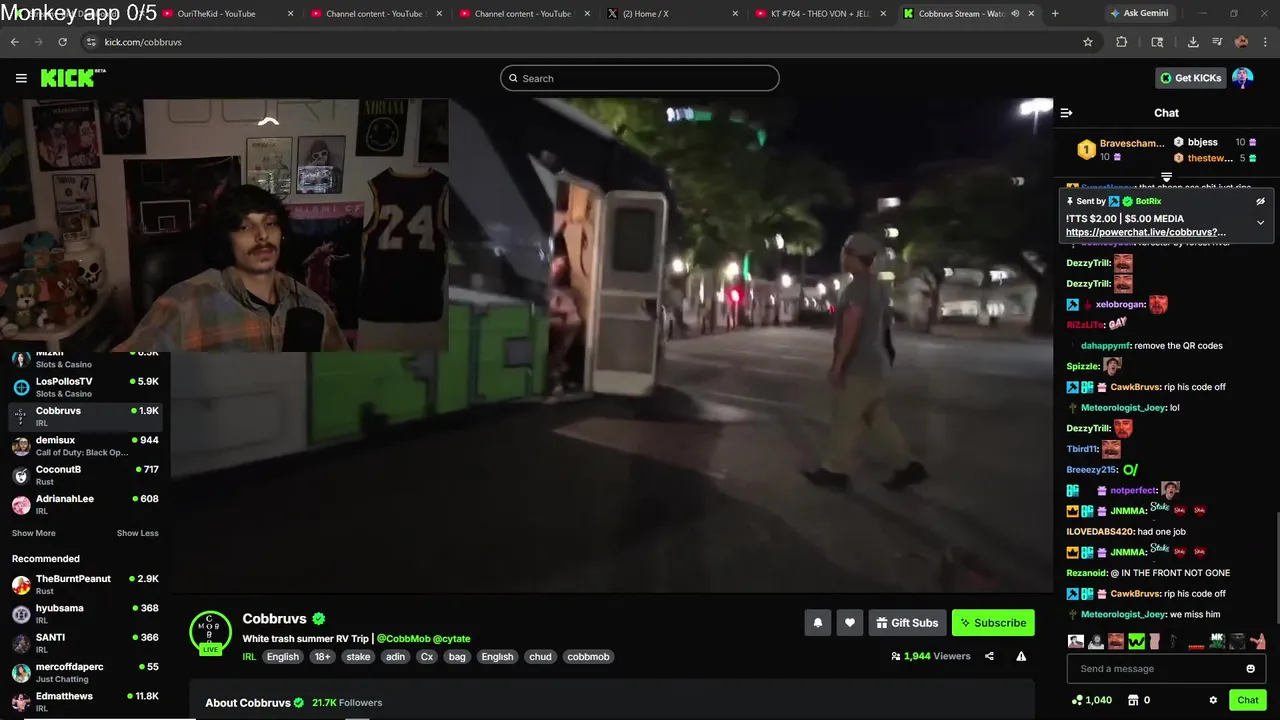Expand the pinned message chevron

[1260, 222]
